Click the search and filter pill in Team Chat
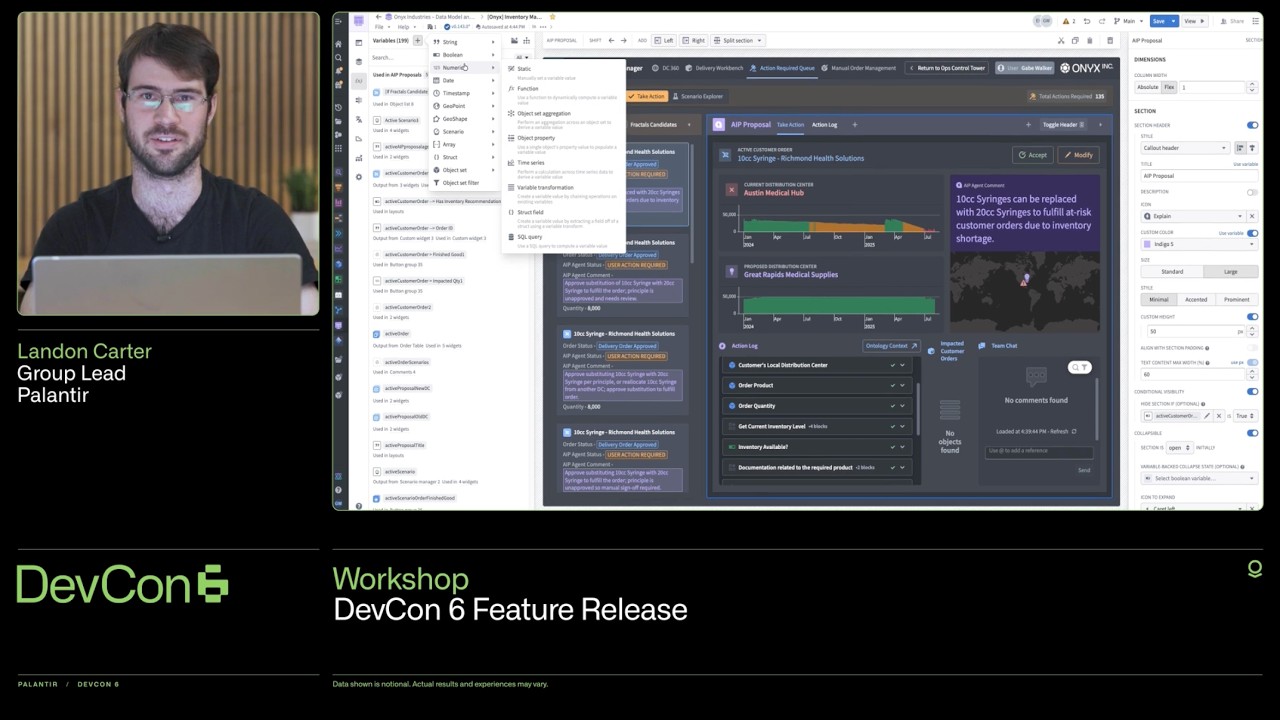1280x720 pixels. 1079,367
